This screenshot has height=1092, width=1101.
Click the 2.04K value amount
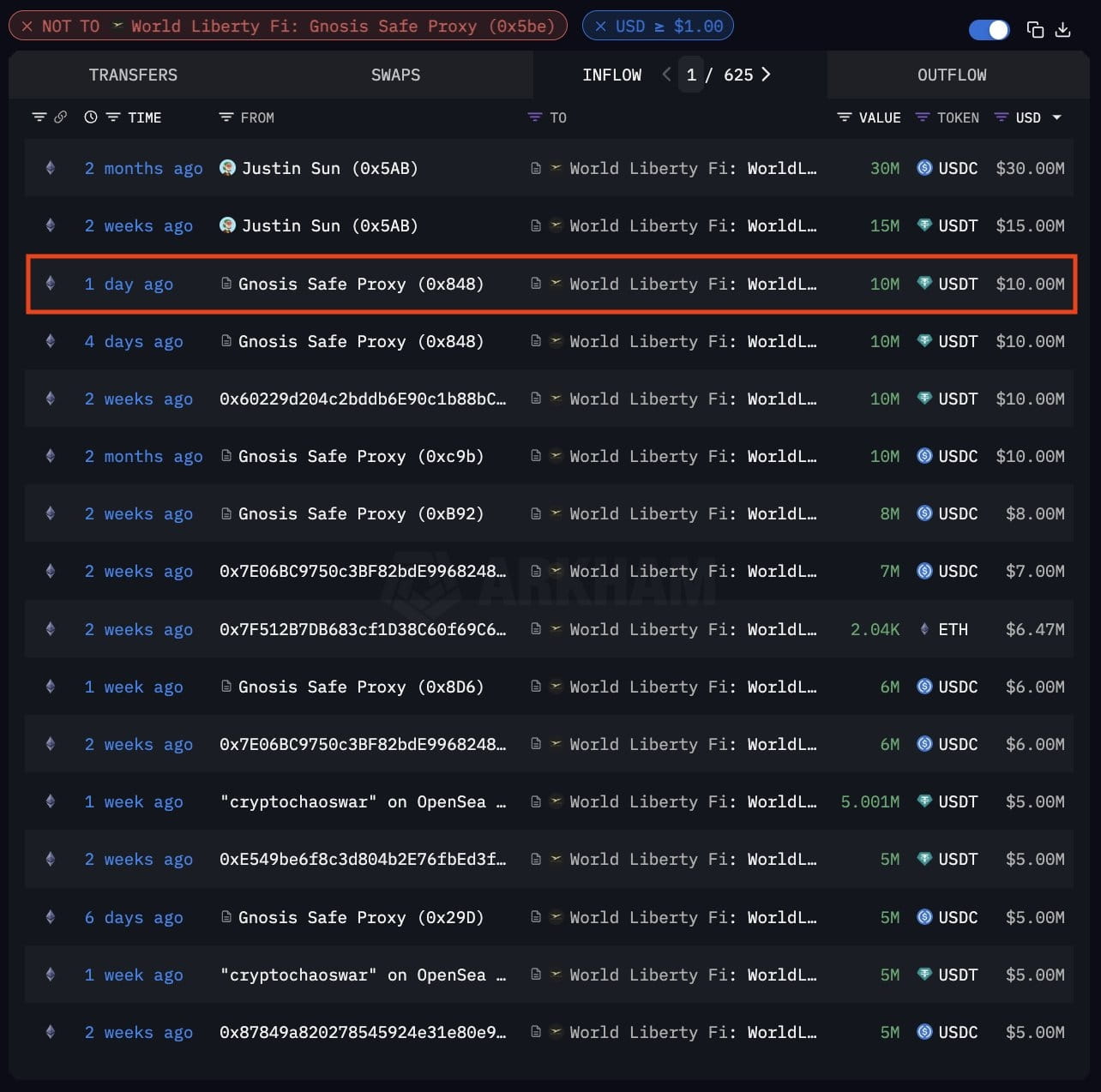point(875,629)
